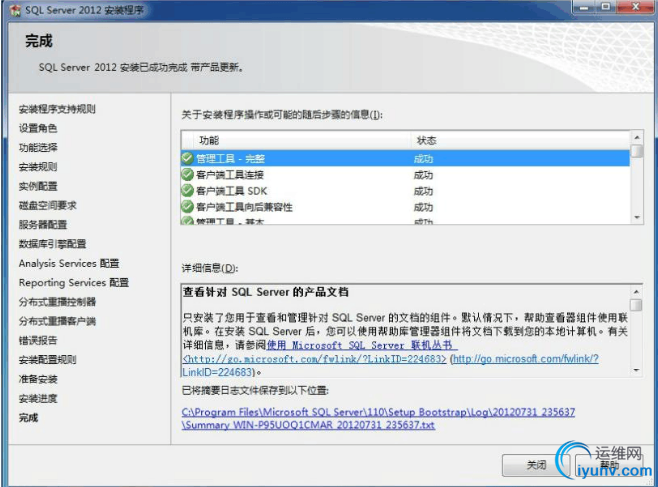Click feature list scrollbar down arrow
Viewport: 658px width, 487px height.
point(637,217)
